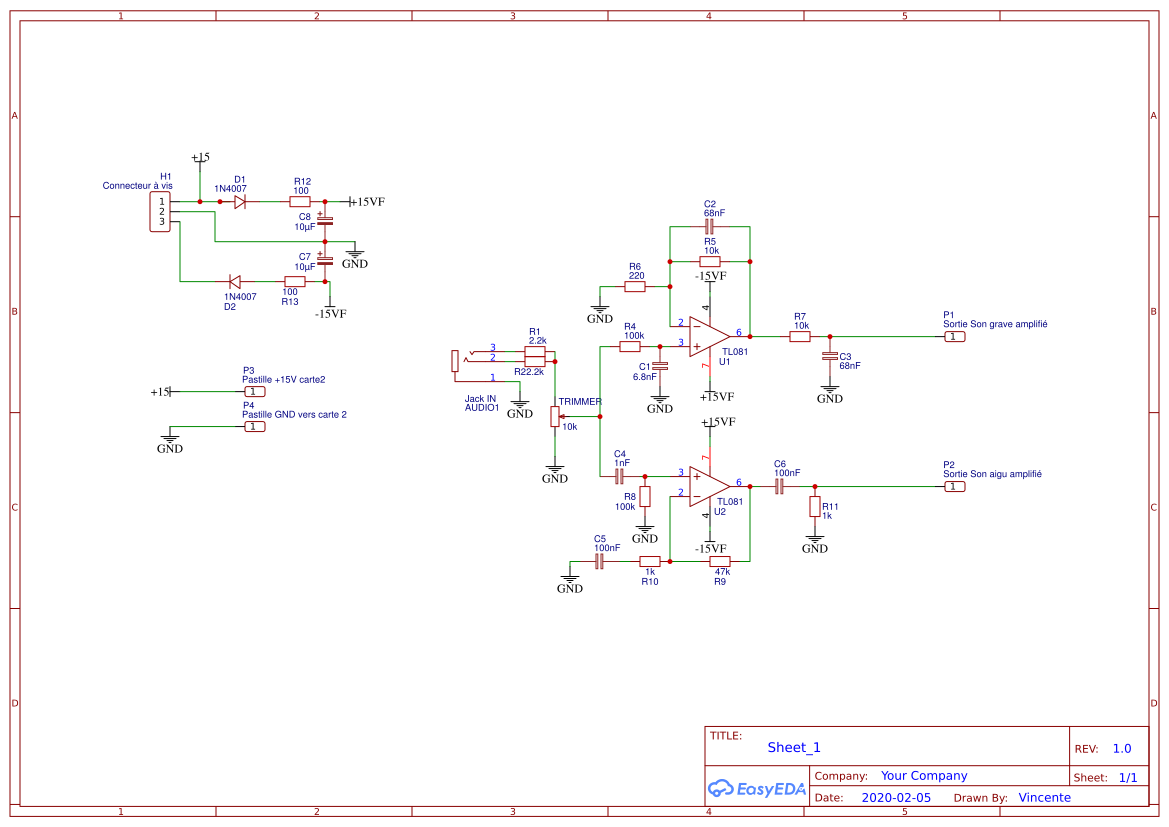1169x827 pixels.
Task: Click the R9 47k feedback resistor
Action: click(x=720, y=561)
